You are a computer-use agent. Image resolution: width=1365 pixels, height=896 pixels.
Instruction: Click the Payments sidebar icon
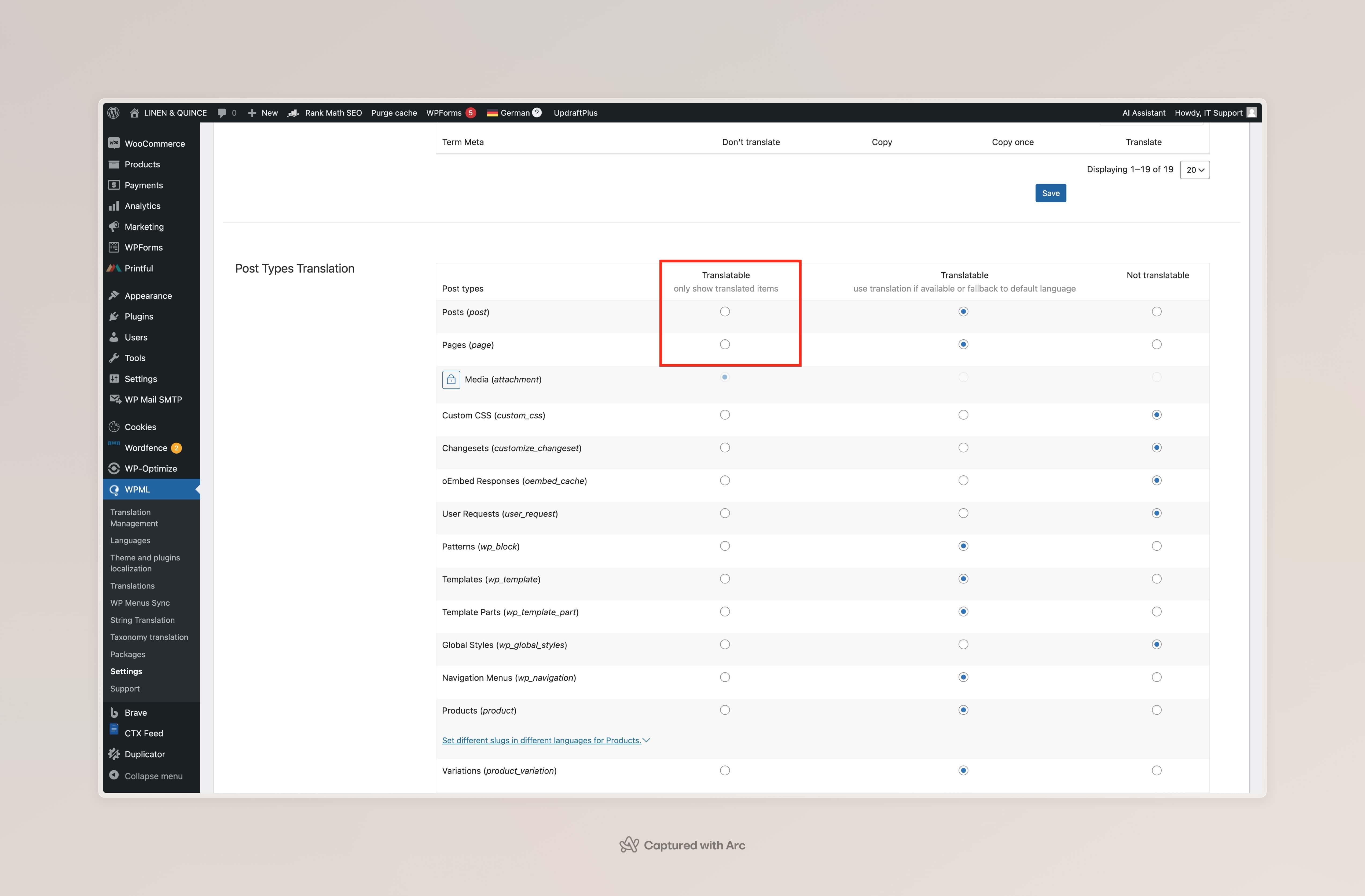[114, 185]
